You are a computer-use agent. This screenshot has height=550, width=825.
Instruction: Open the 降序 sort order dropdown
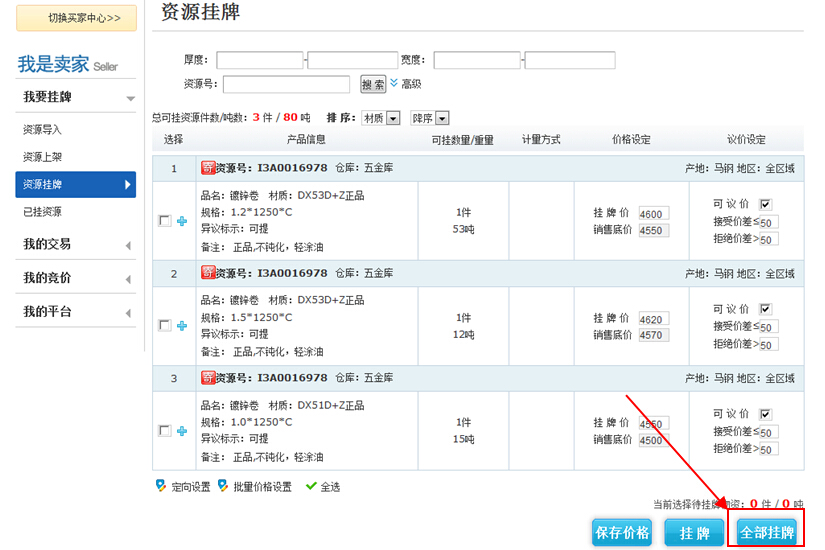tap(430, 118)
